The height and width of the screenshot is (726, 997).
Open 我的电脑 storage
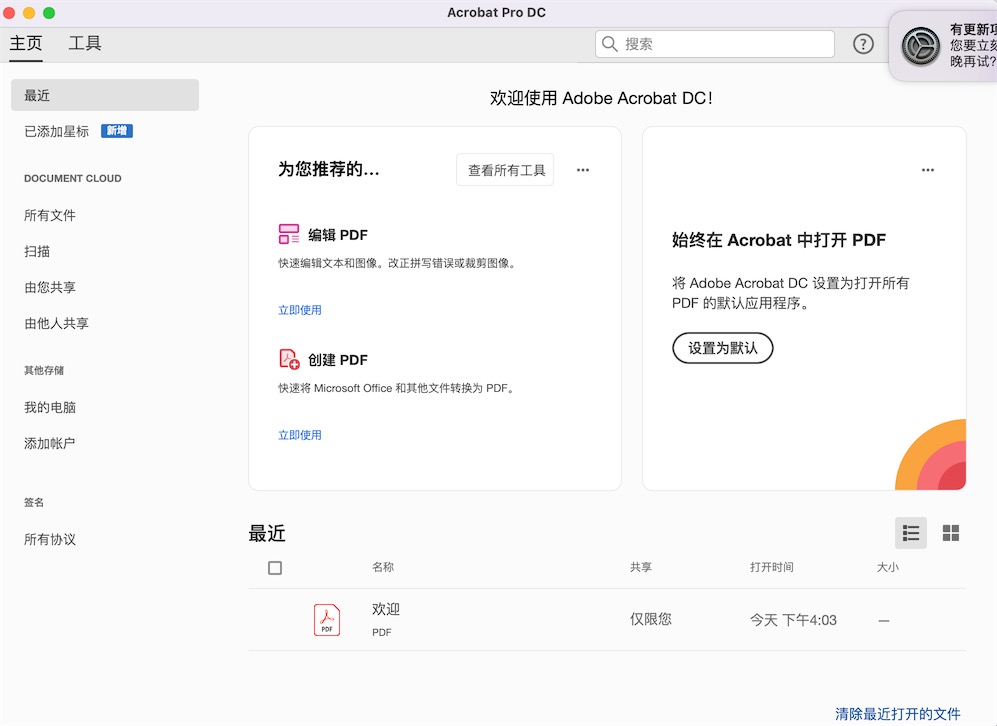tap(50, 408)
